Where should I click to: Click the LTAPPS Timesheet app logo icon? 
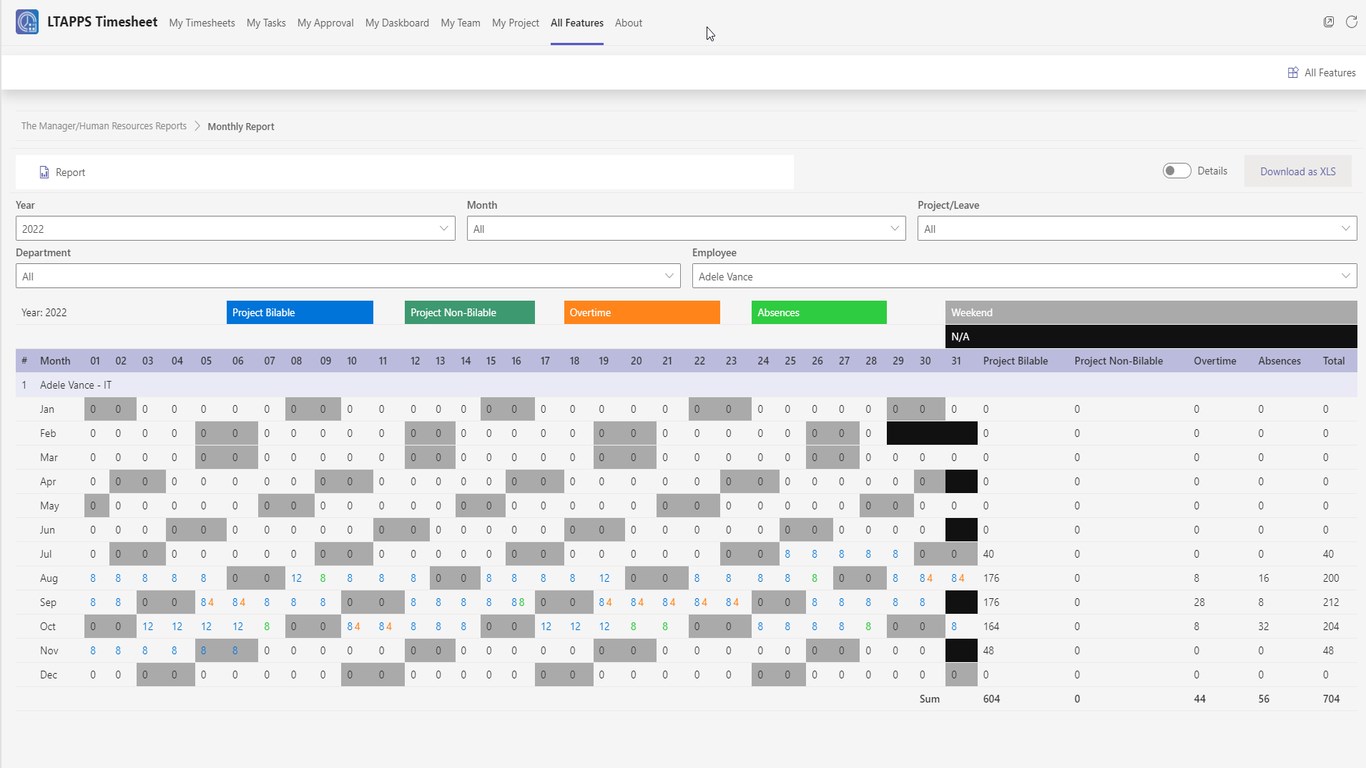(x=27, y=22)
